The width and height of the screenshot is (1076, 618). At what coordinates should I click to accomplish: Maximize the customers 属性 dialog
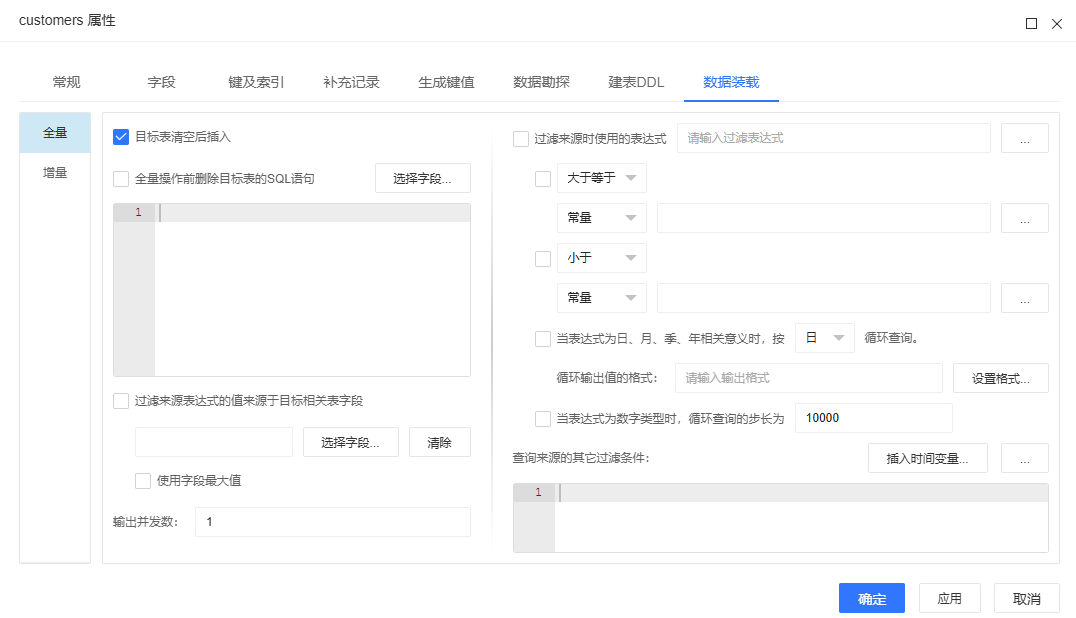coord(1031,23)
